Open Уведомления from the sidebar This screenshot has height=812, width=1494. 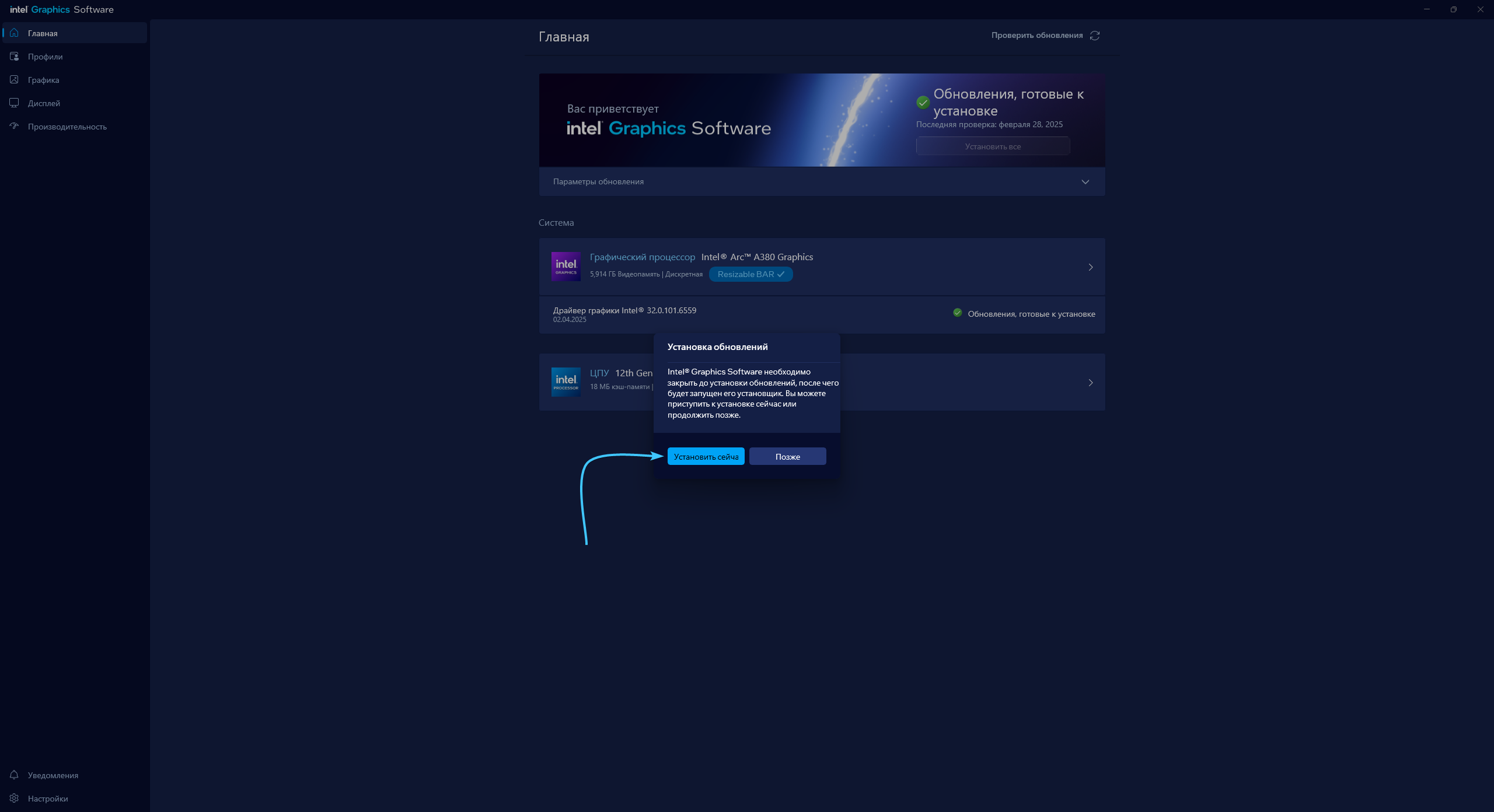click(x=75, y=775)
